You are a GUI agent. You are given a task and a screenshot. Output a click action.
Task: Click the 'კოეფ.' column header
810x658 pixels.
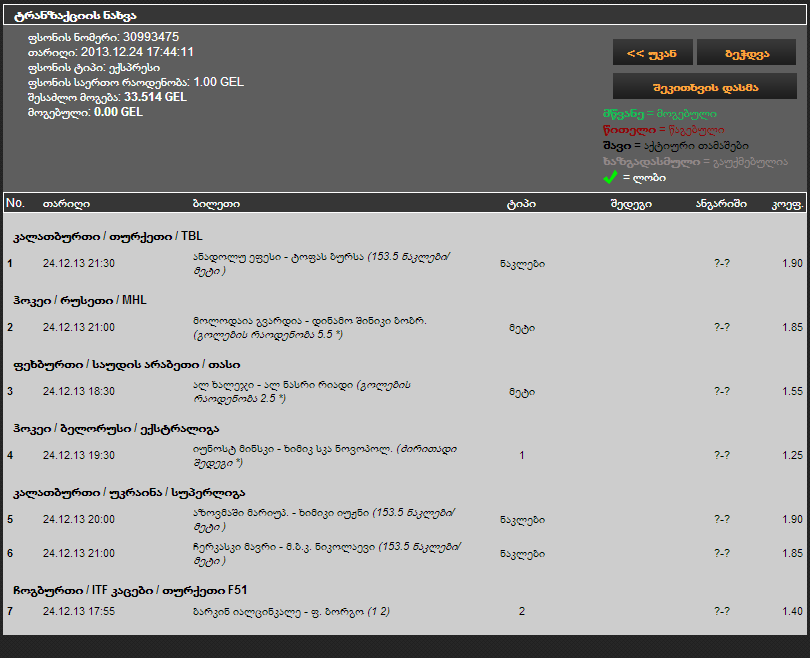pyautogui.click(x=787, y=204)
